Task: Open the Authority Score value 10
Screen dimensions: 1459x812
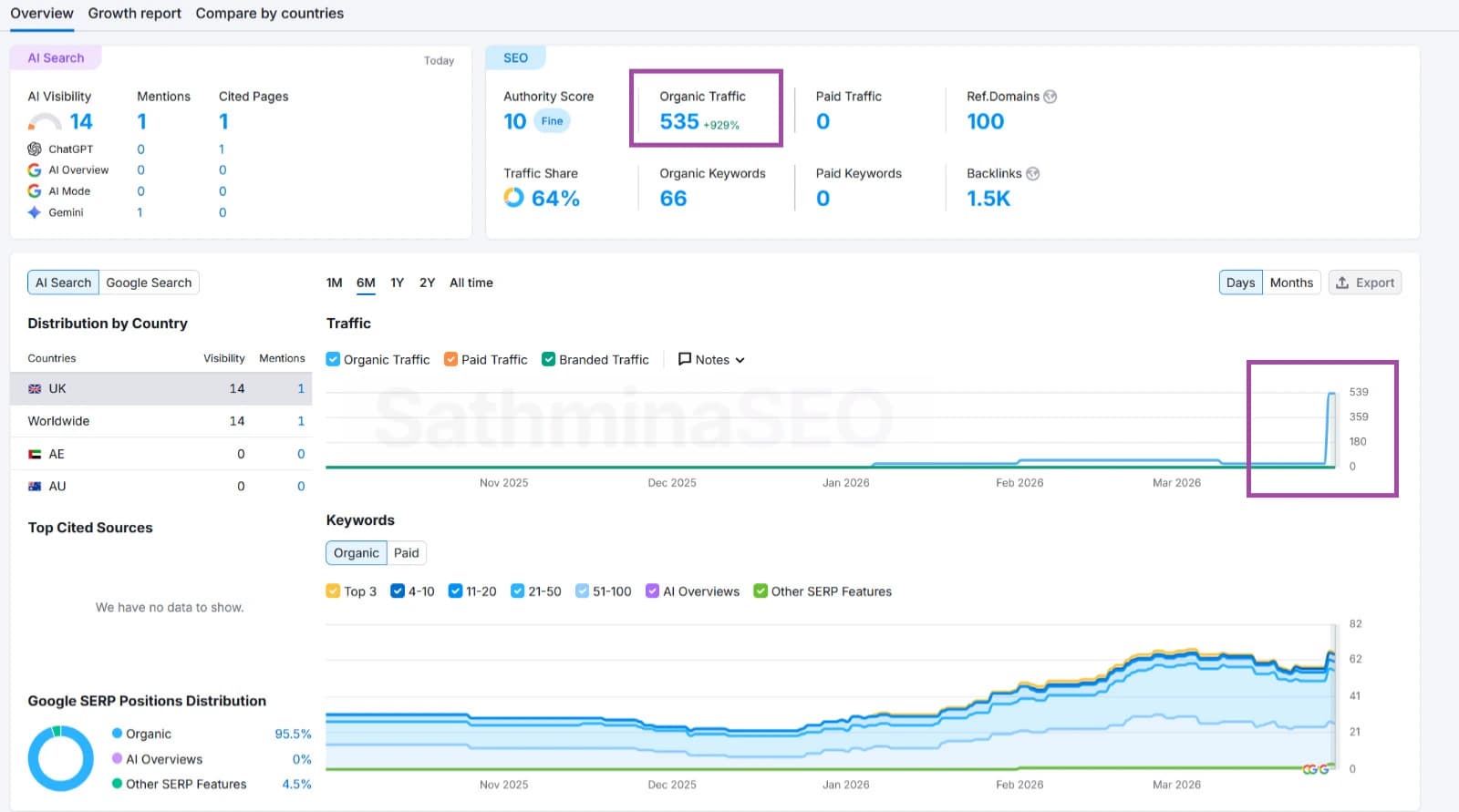Action: pos(515,121)
